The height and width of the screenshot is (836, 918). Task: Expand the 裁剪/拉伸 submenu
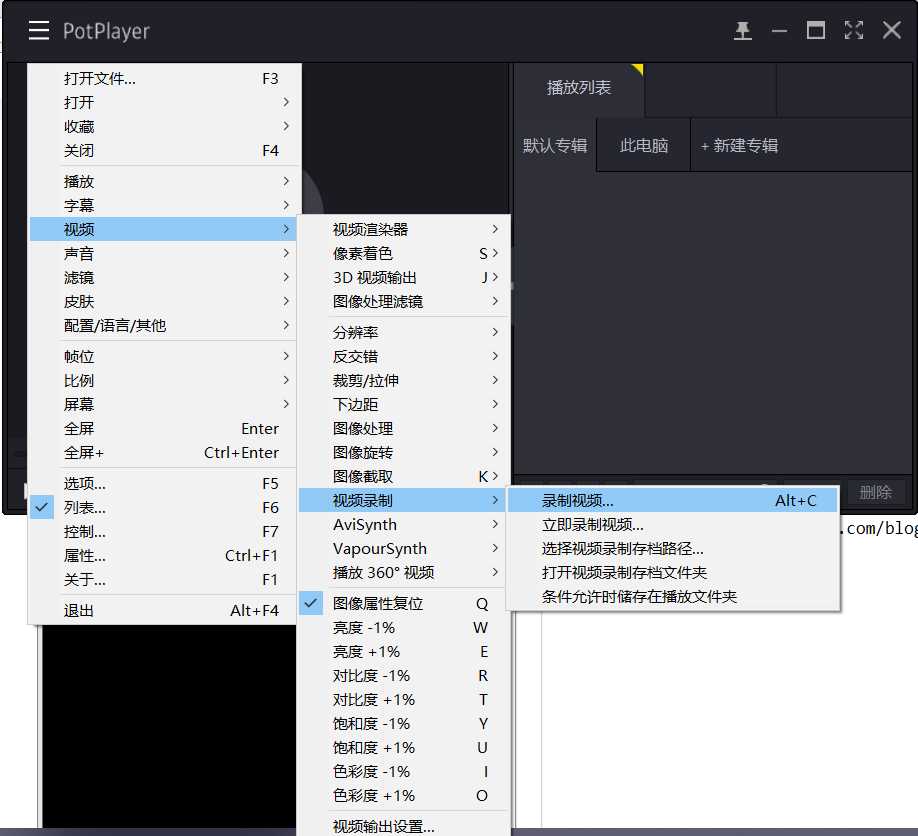(x=403, y=381)
